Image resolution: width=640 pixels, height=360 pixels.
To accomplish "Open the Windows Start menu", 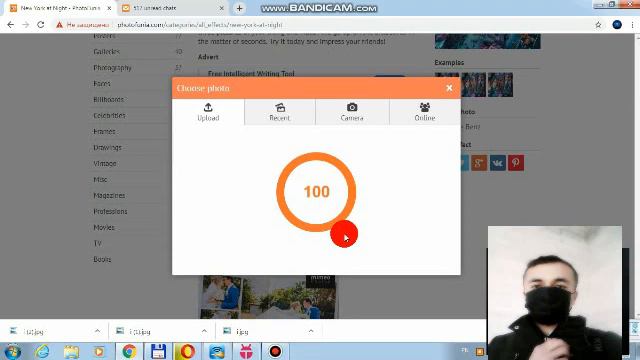I will pos(12,351).
